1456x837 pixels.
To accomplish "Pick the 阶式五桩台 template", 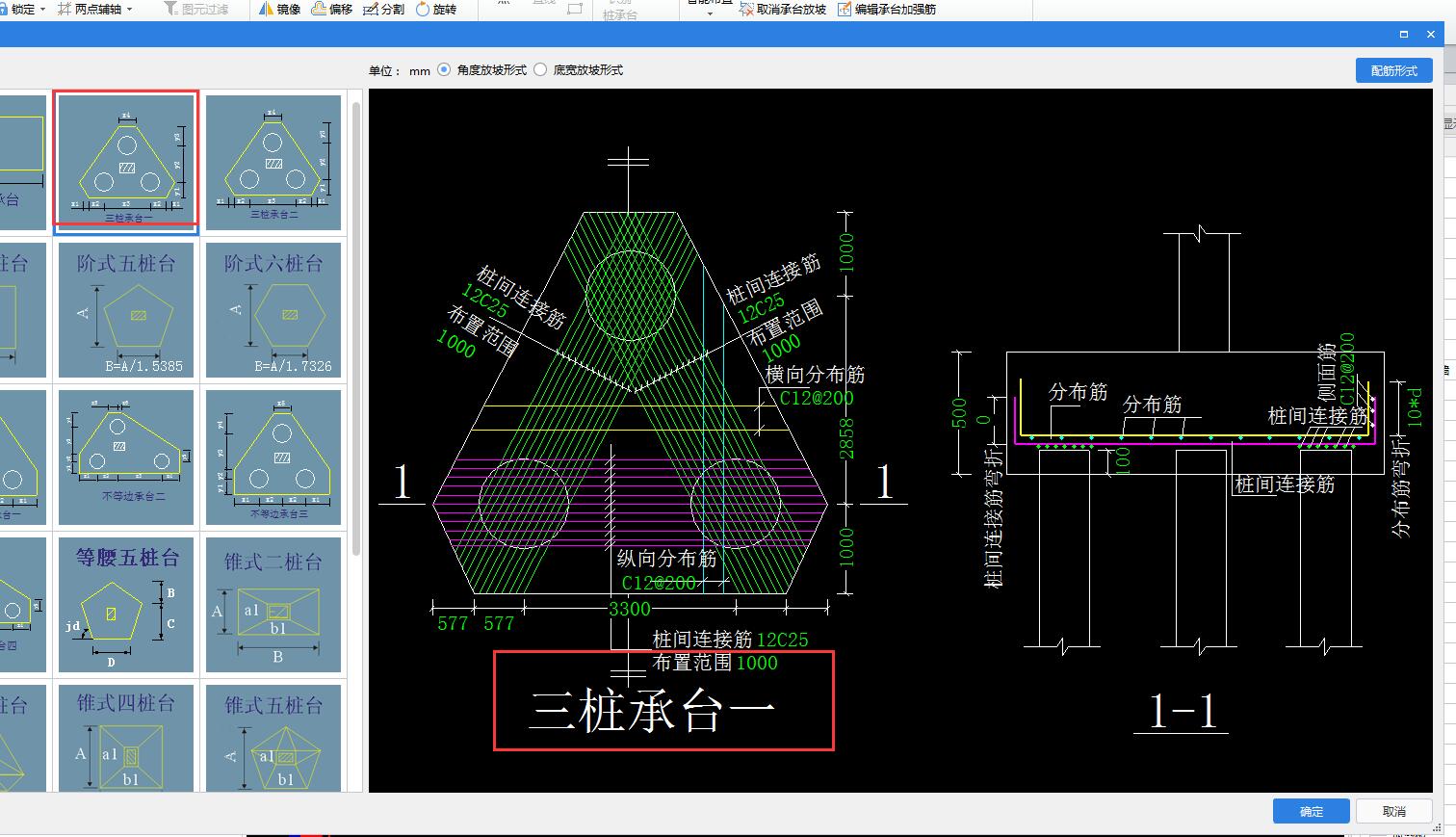I will 126,310.
